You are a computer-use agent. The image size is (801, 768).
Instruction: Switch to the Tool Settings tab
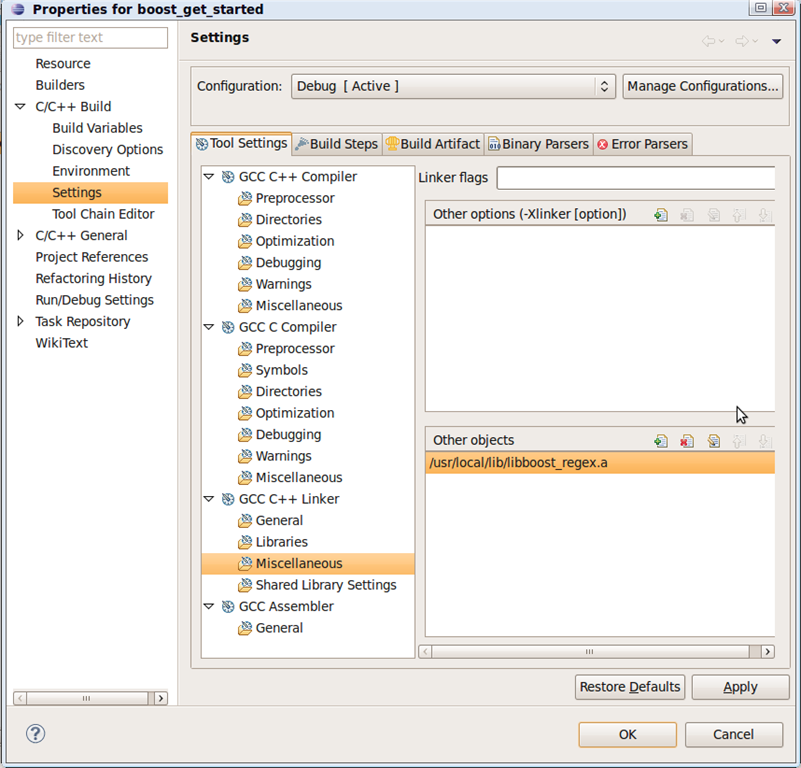[242, 144]
